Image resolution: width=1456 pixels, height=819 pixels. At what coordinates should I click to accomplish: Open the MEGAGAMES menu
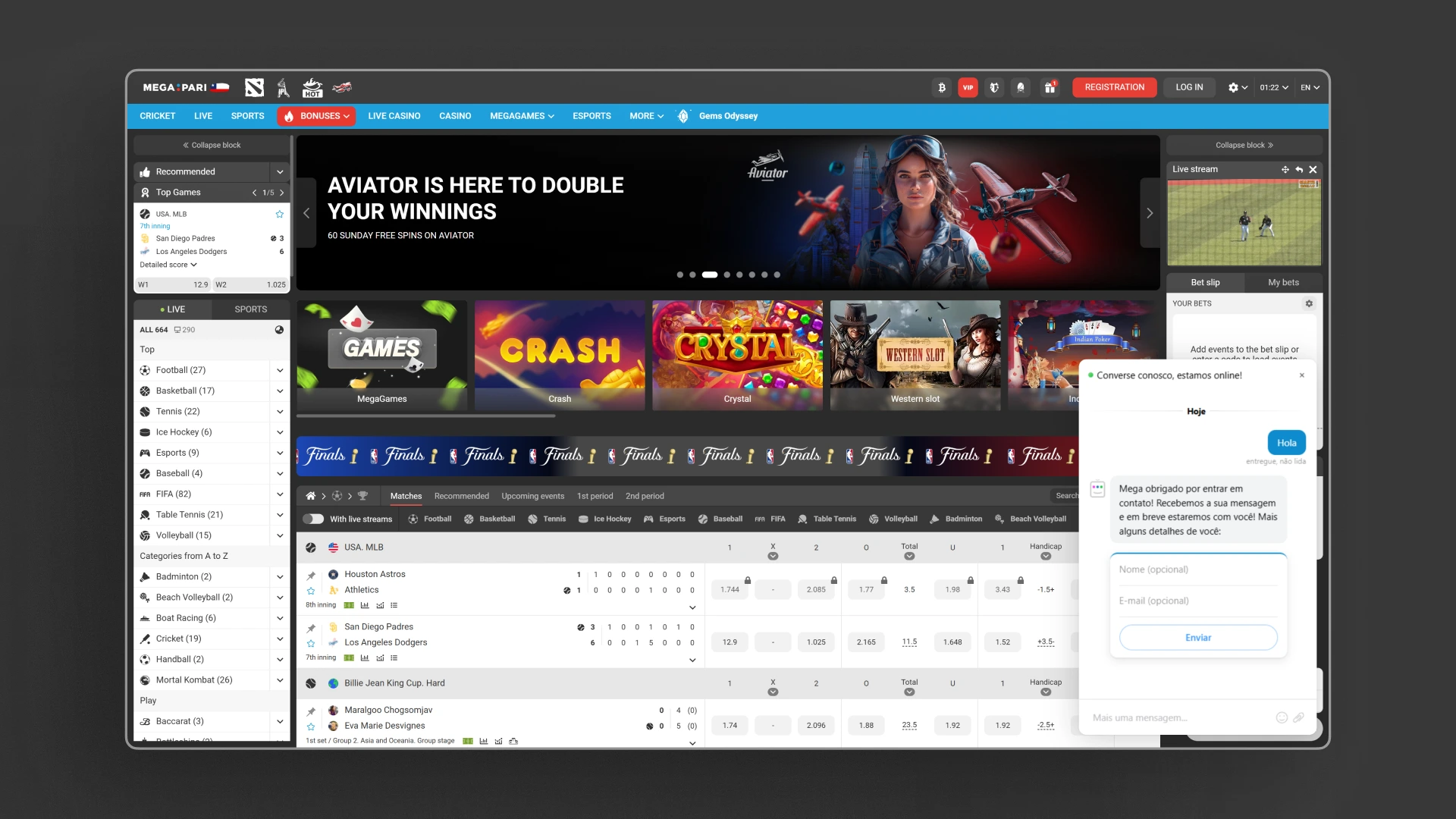[522, 116]
